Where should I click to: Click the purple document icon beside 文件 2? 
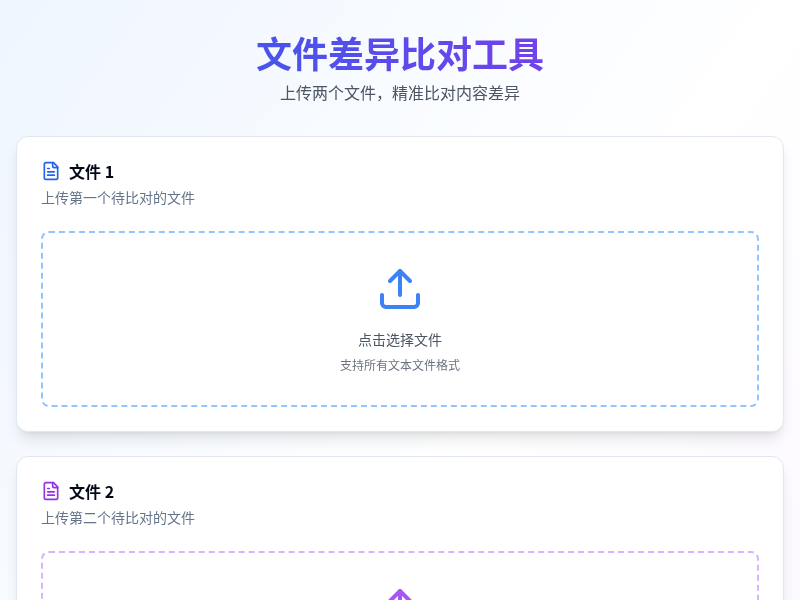tap(51, 490)
